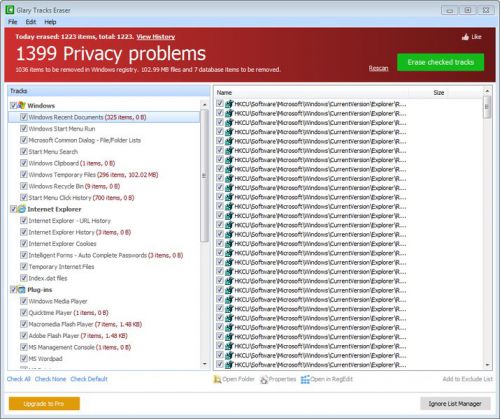Uncheck Windows Recent Documents checkbox
The height and width of the screenshot is (419, 500).
click(24, 117)
